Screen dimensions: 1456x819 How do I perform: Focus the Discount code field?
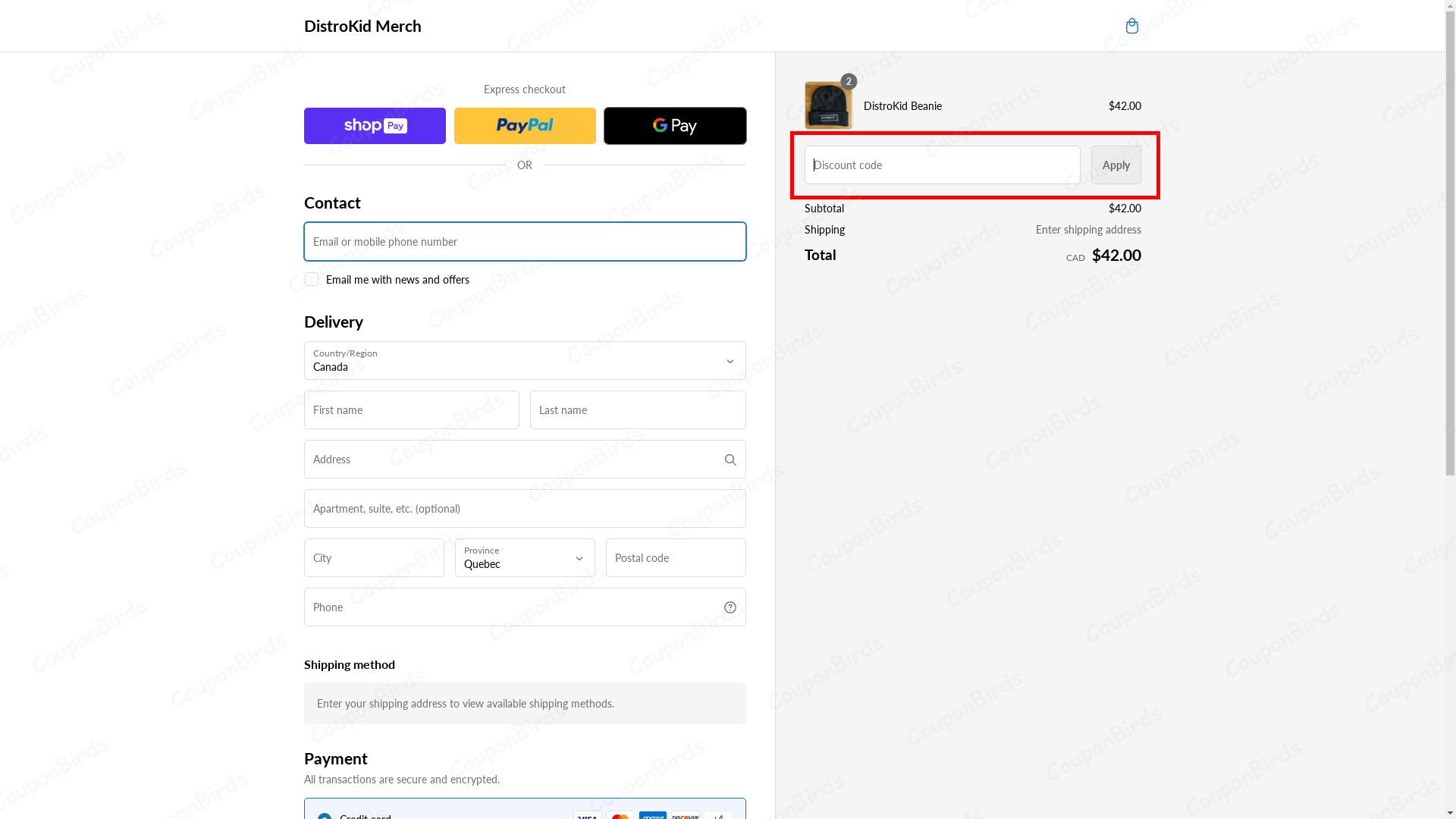click(x=942, y=165)
